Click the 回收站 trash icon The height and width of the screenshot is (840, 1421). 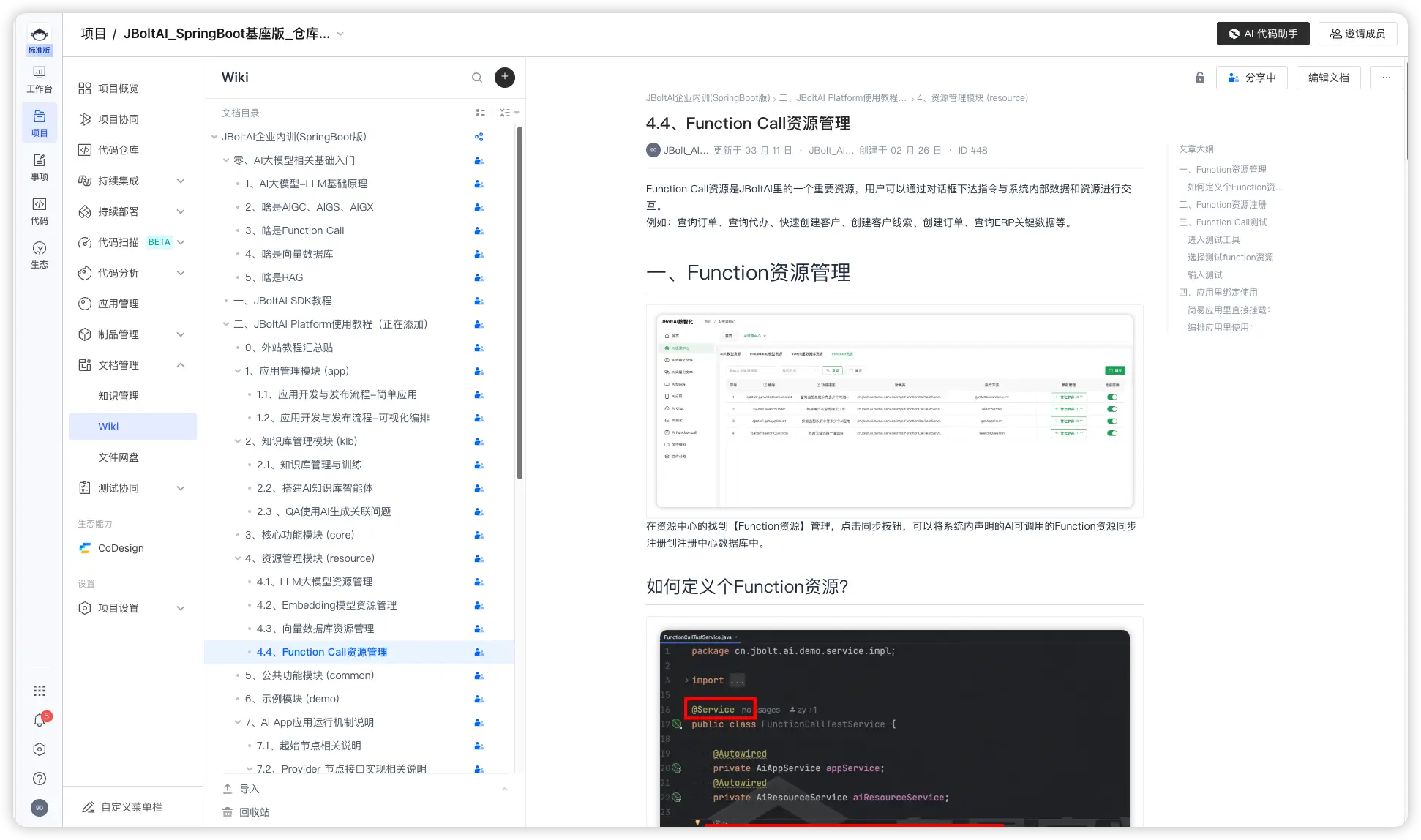[x=228, y=812]
